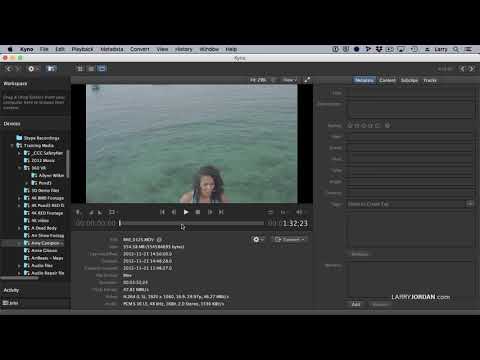The height and width of the screenshot is (360, 480).
Task: Click the forward navigation arrow in toolbar
Action: pos(18,69)
